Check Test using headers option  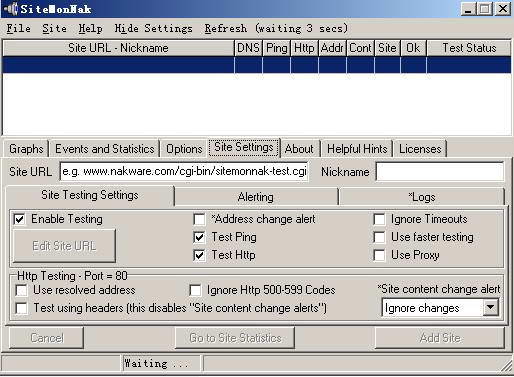point(22,308)
